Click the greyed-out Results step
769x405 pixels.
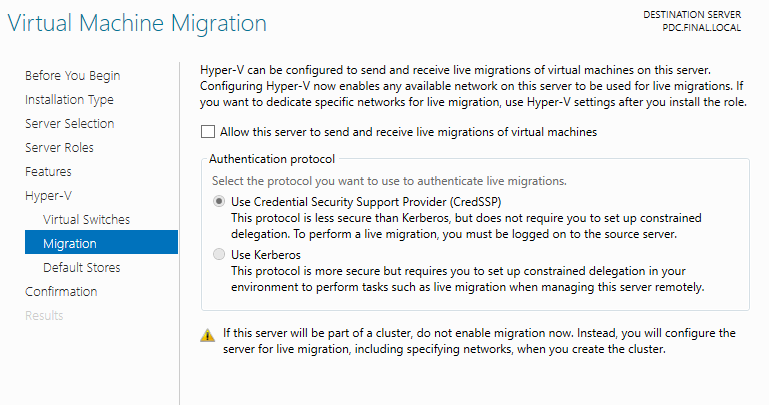point(44,316)
